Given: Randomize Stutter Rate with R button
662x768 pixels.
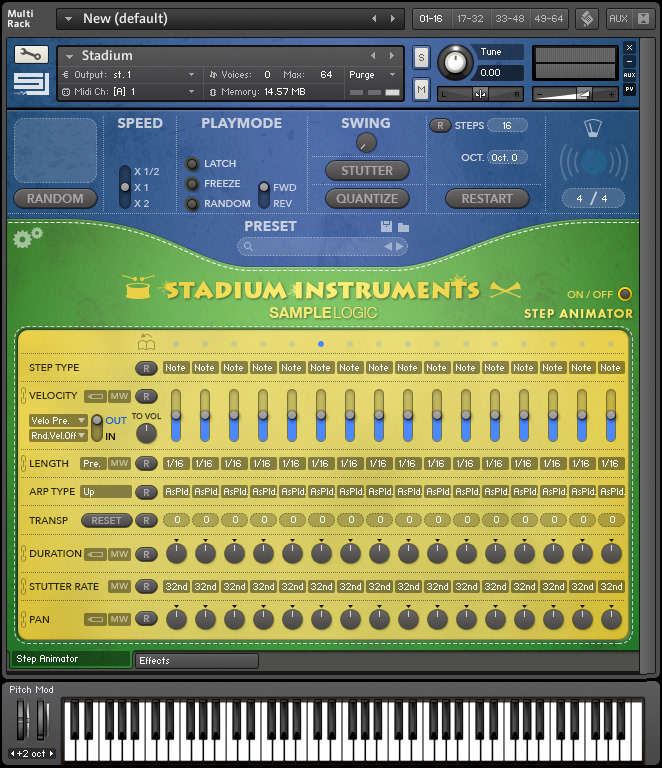Looking at the screenshot, I should pos(146,586).
